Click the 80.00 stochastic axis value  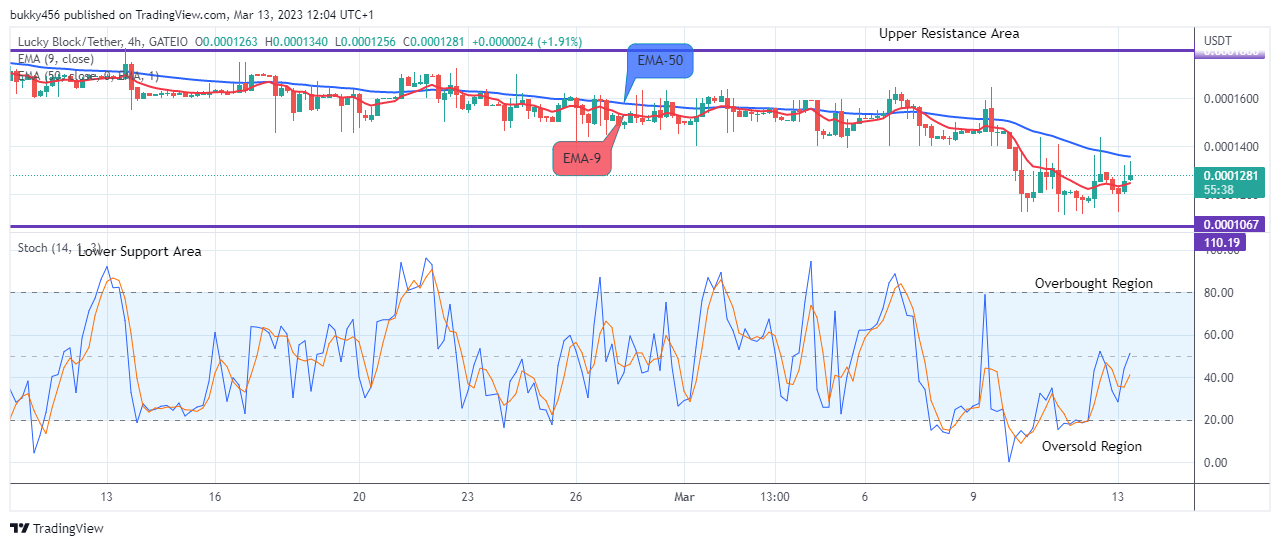click(x=1217, y=293)
